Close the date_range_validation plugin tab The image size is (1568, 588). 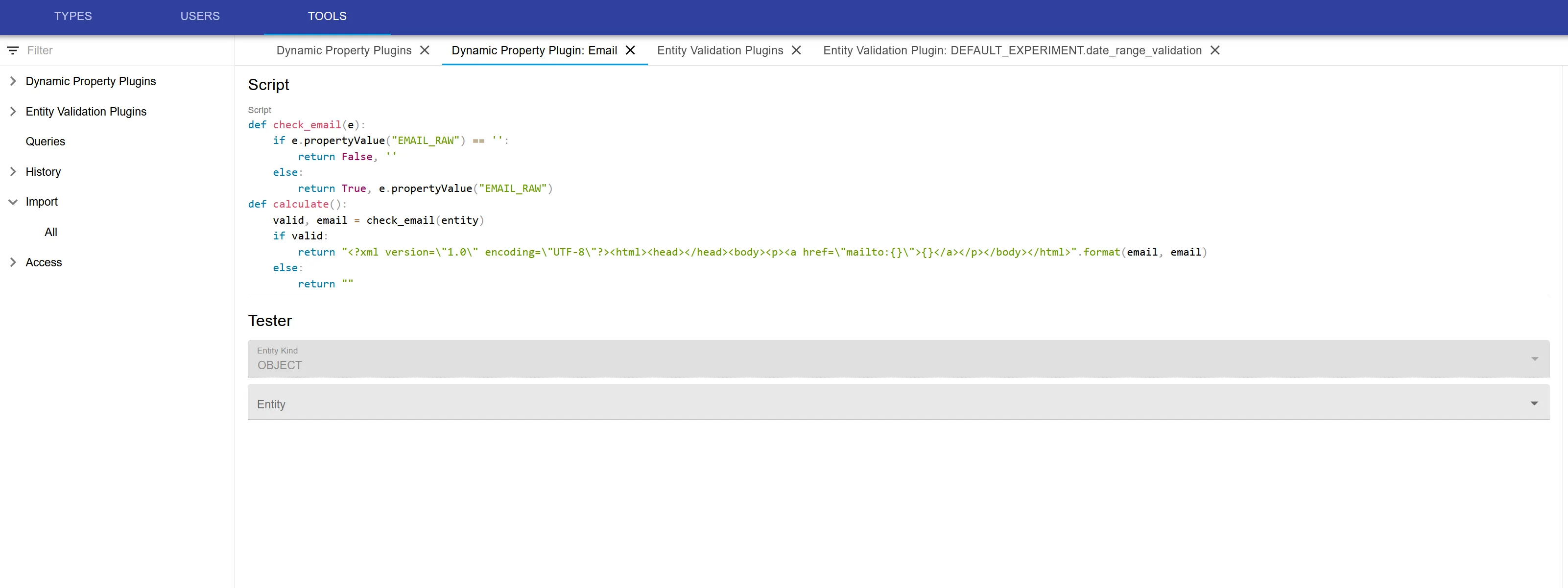point(1215,50)
